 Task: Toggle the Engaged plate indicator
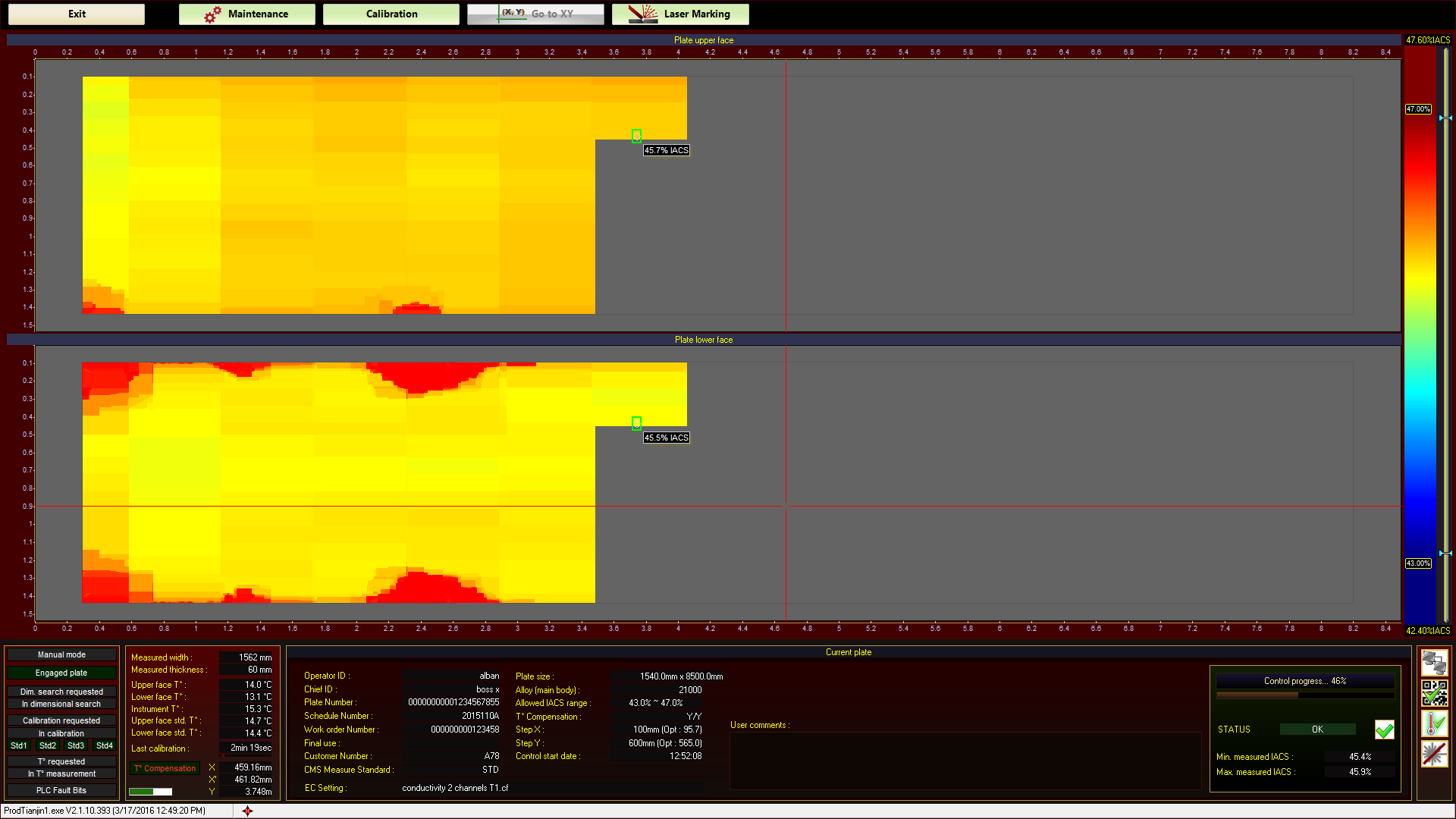[61, 673]
